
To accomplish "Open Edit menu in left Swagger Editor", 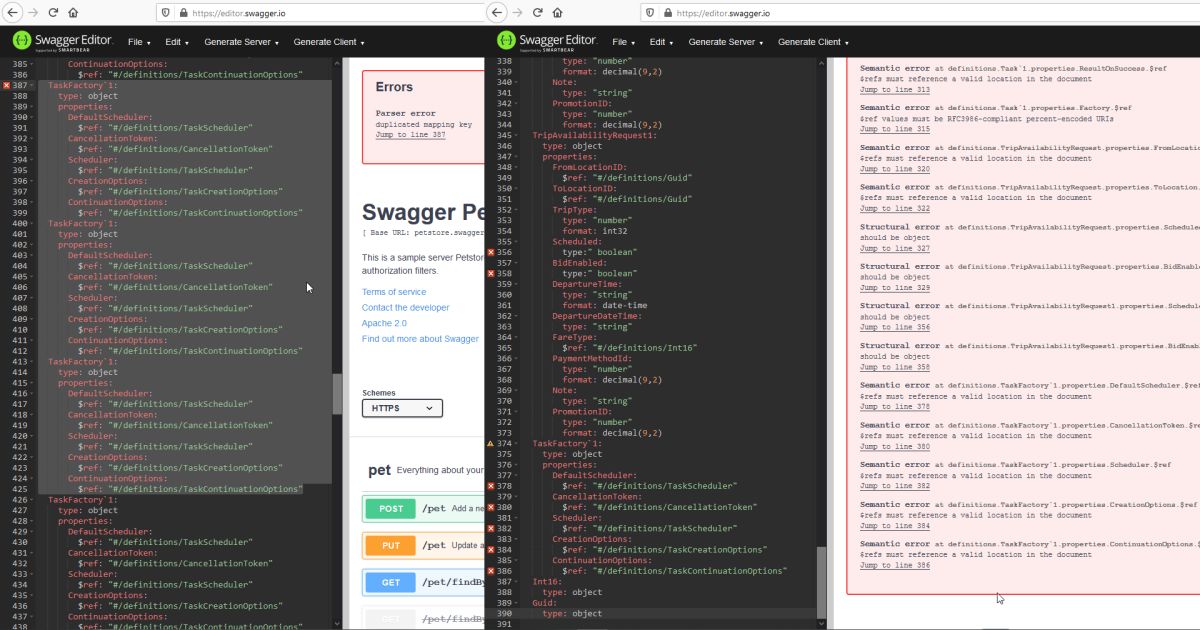I will 177,42.
